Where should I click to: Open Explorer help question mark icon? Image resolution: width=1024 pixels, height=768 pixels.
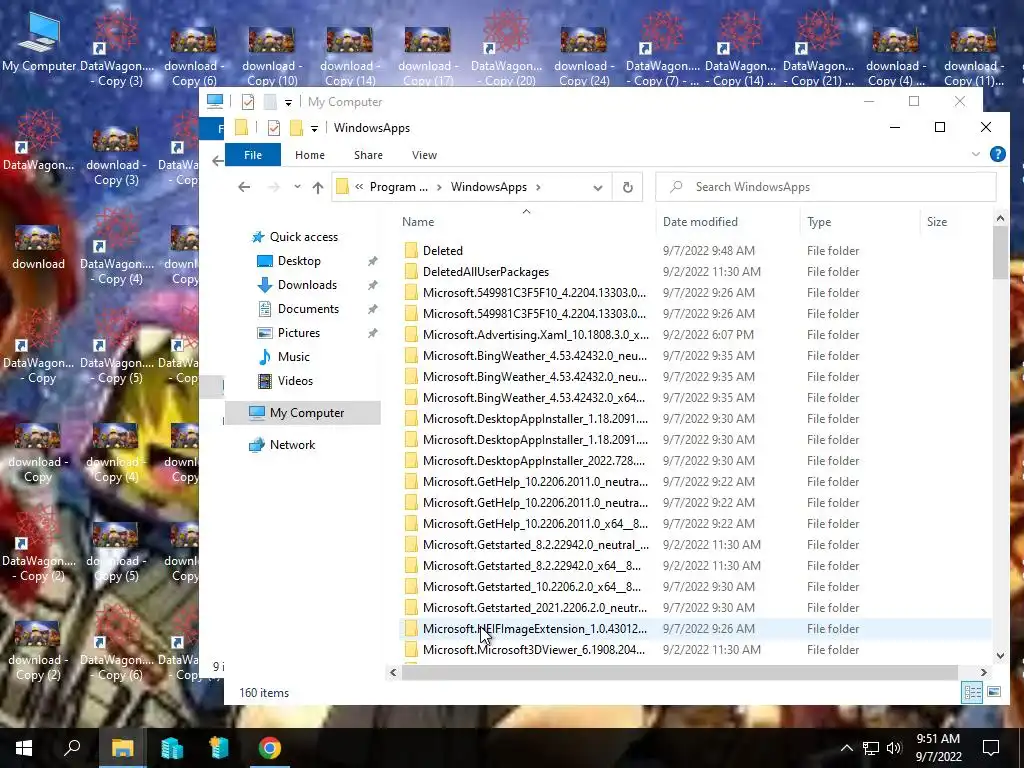pos(997,154)
